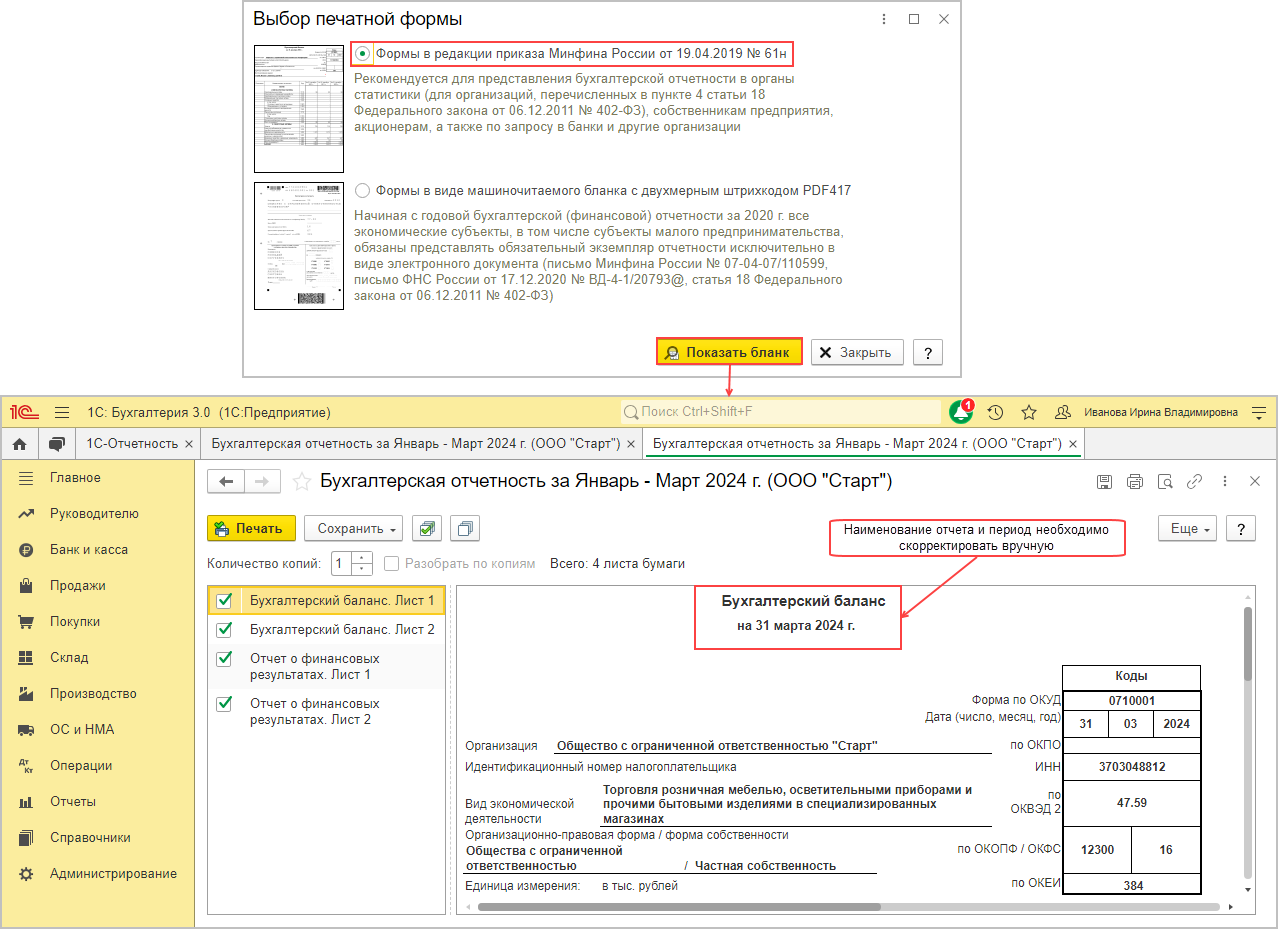Image resolution: width=1278 pixels, height=929 pixels.
Task: Click Показать бланк button
Action: pos(729,352)
